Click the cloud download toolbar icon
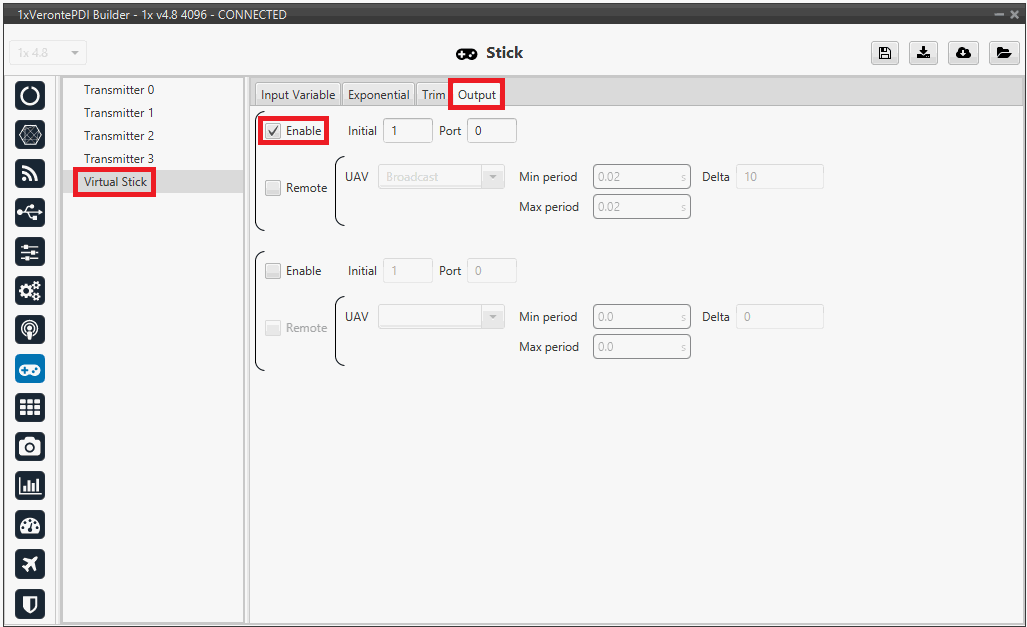1027x627 pixels. pos(963,53)
